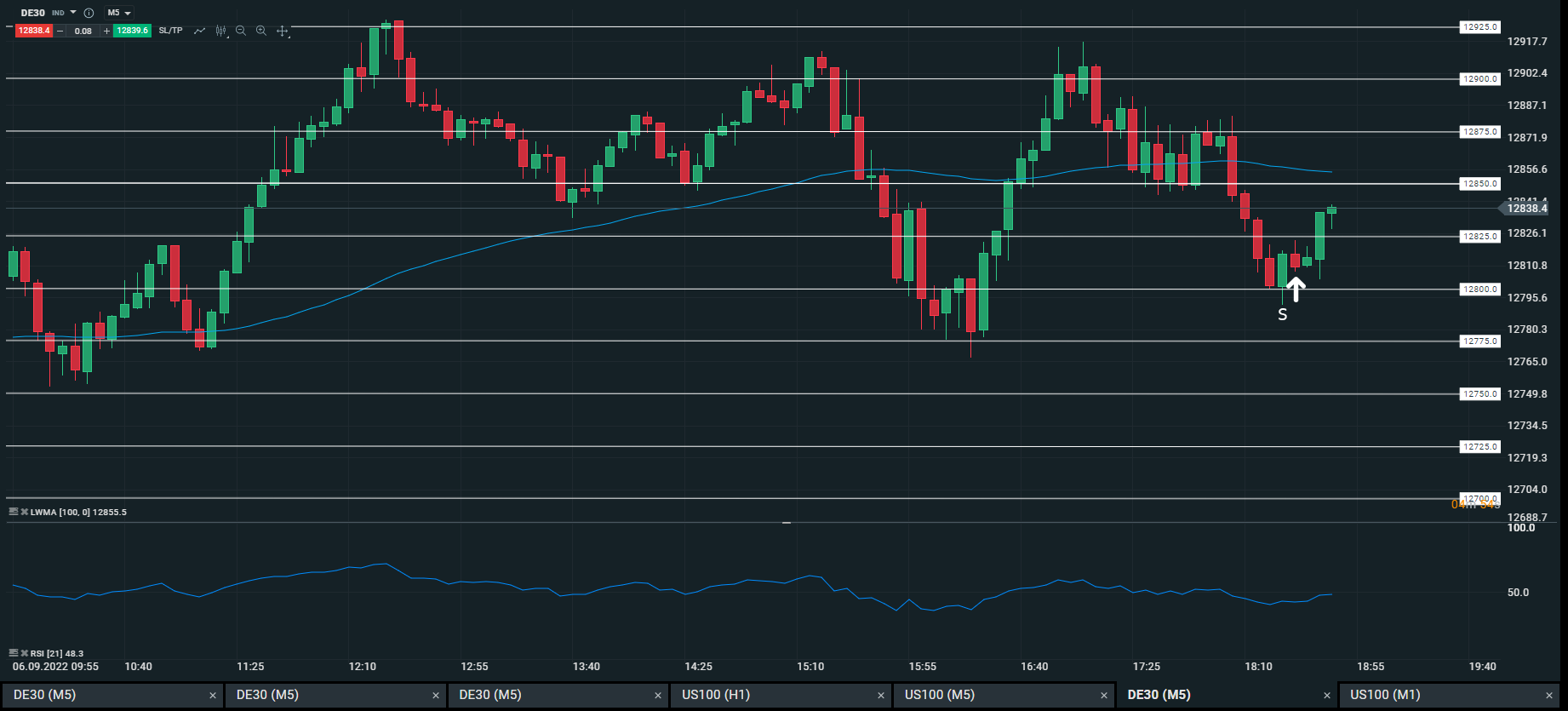
Task: Click the 12780.3 price axis label
Action: (1527, 330)
